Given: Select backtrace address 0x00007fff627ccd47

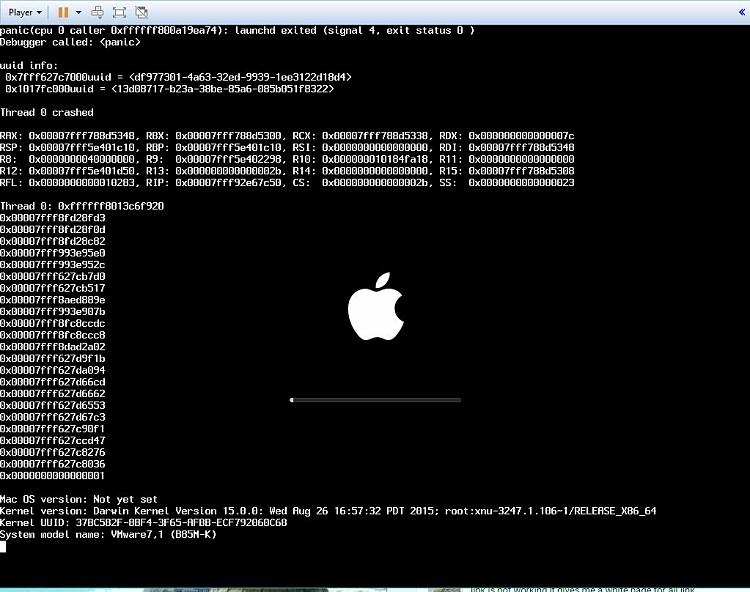Looking at the screenshot, I should point(53,440).
